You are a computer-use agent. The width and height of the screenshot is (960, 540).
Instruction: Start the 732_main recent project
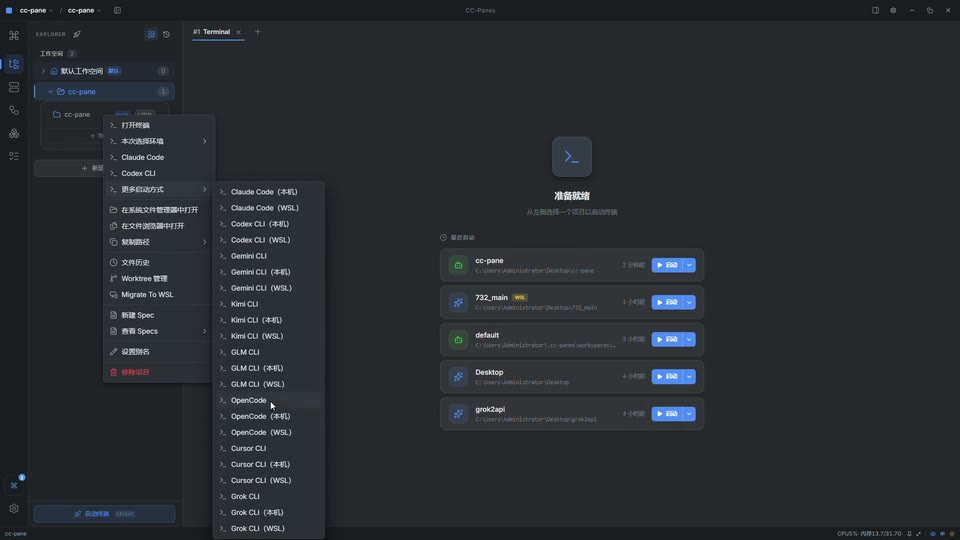pyautogui.click(x=667, y=302)
